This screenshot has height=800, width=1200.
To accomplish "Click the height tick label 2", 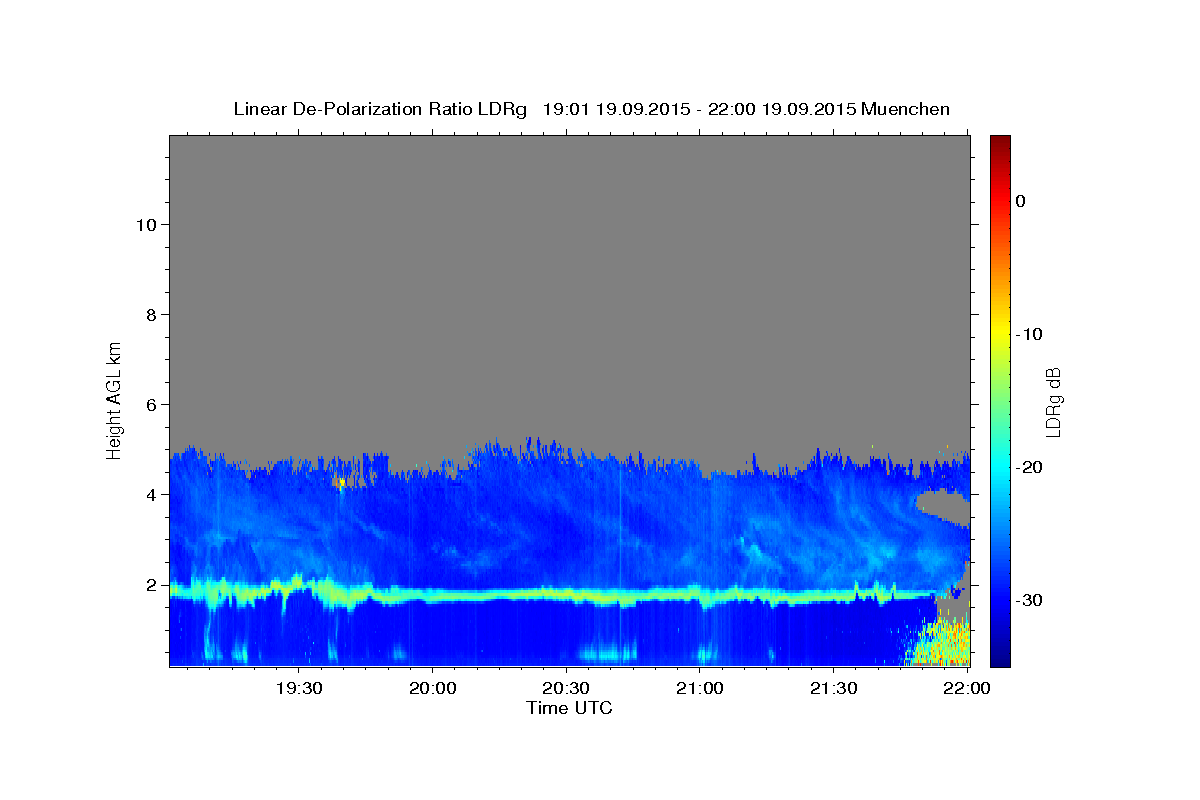I will point(150,584).
